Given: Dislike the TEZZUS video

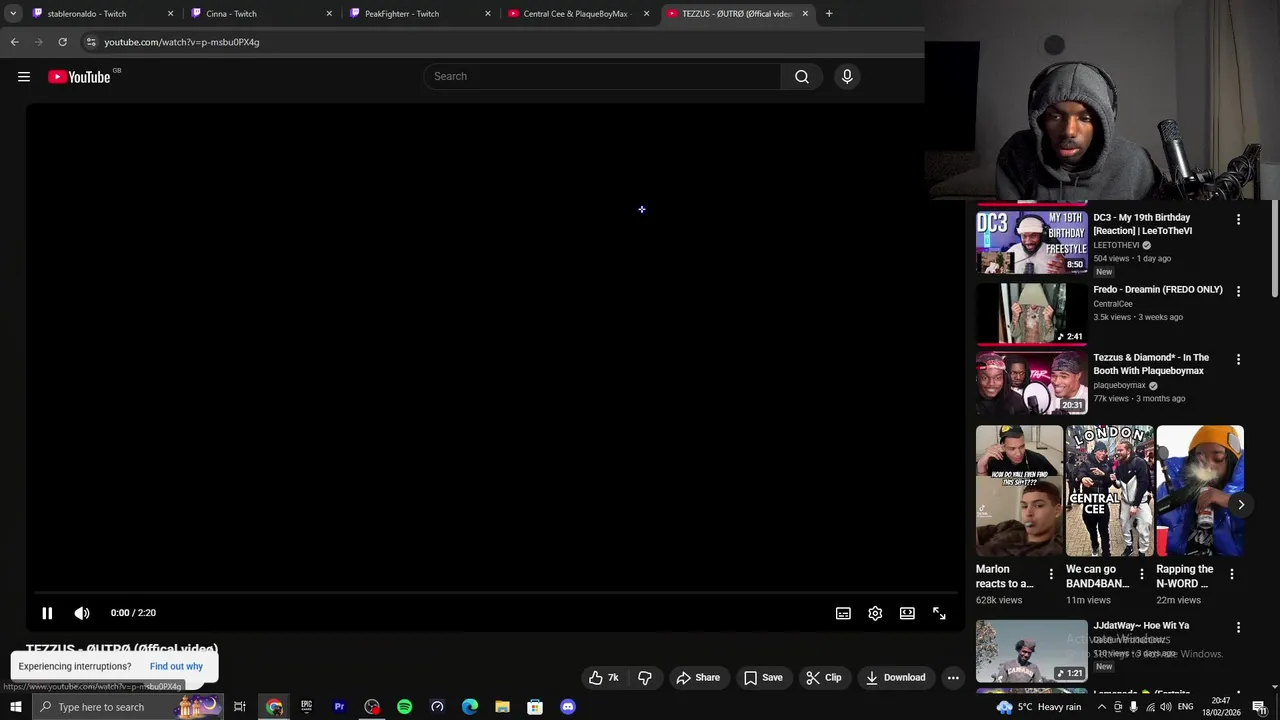Looking at the screenshot, I should point(645,678).
